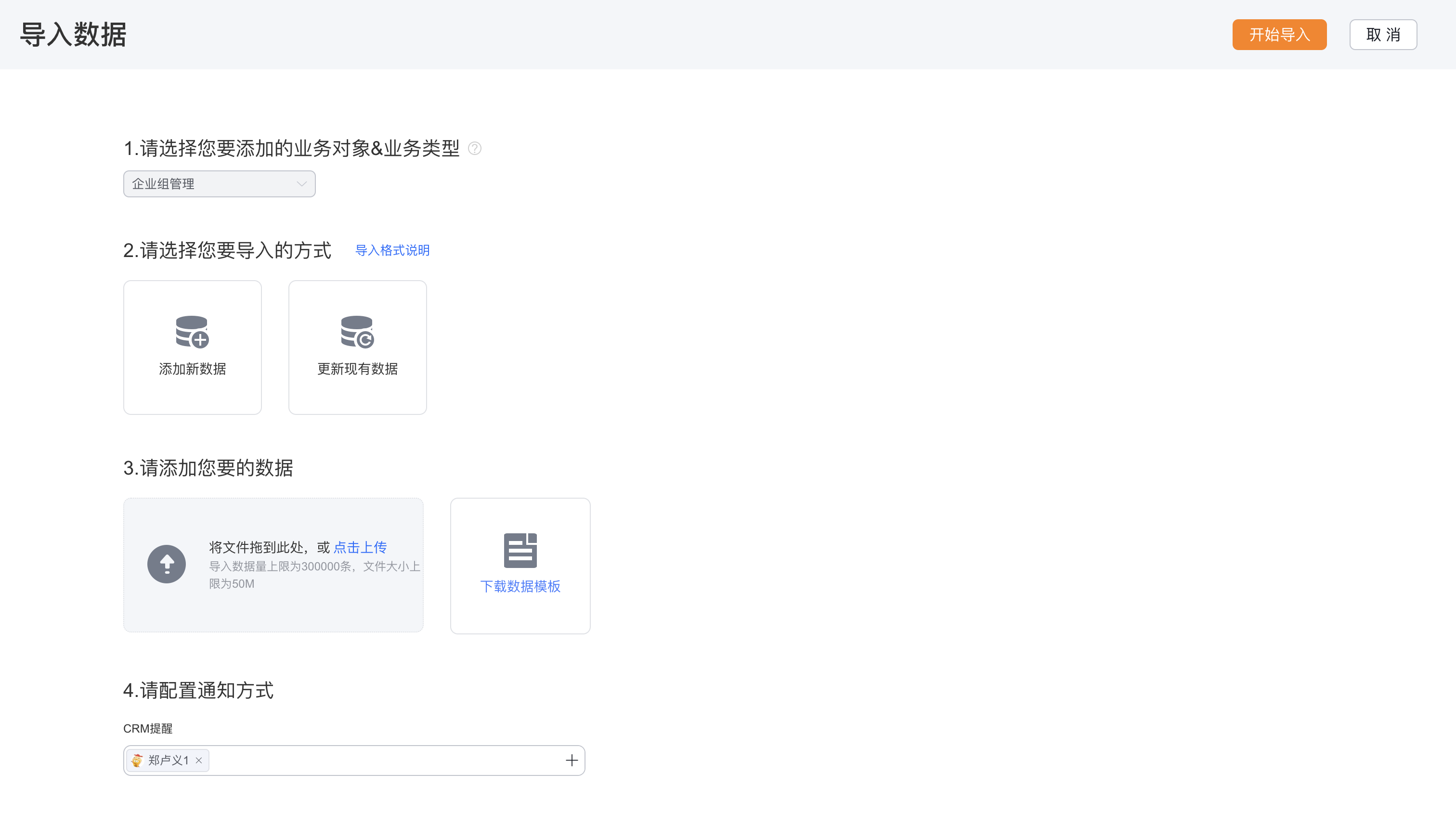The width and height of the screenshot is (1456, 825).
Task: Click the 开始导入 button
Action: coord(1279,35)
